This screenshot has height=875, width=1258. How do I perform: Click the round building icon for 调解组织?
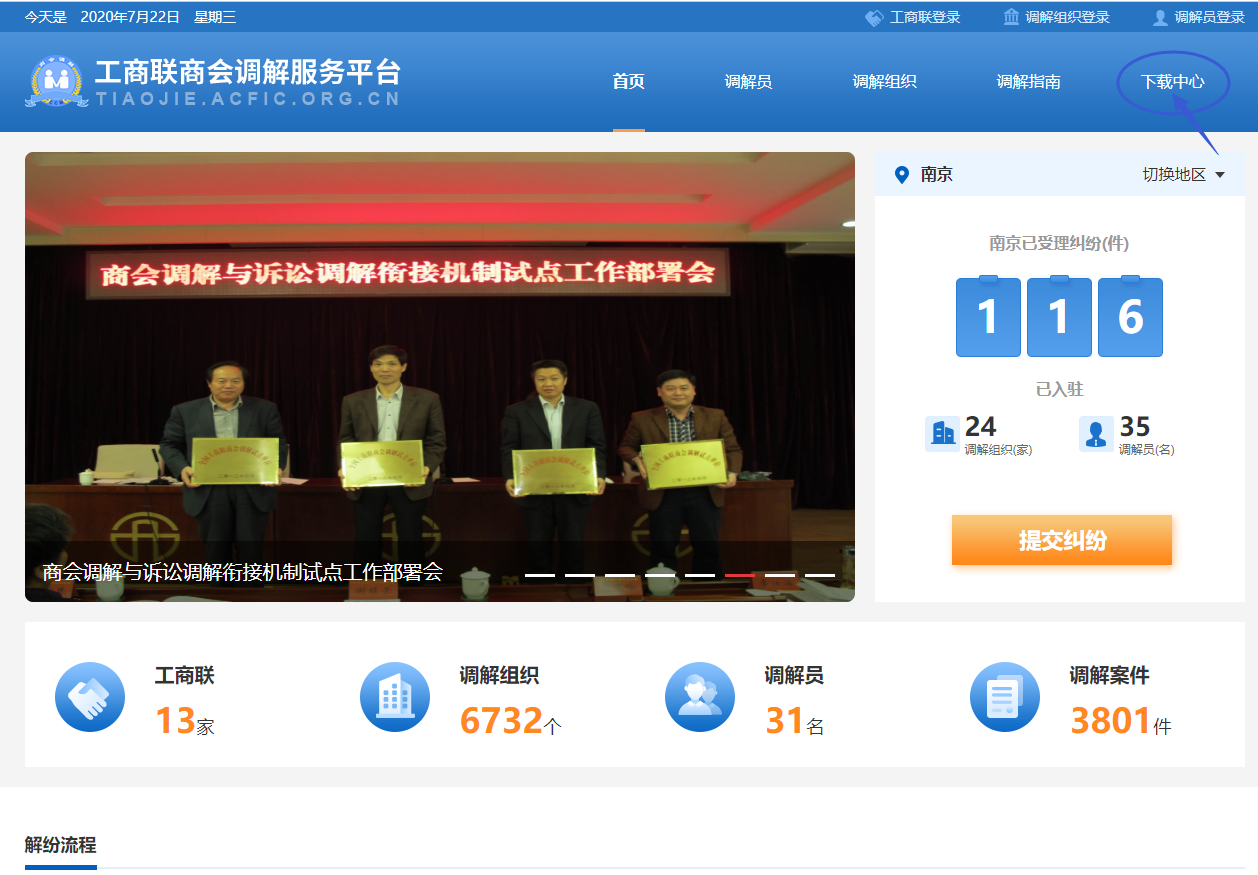pyautogui.click(x=395, y=697)
